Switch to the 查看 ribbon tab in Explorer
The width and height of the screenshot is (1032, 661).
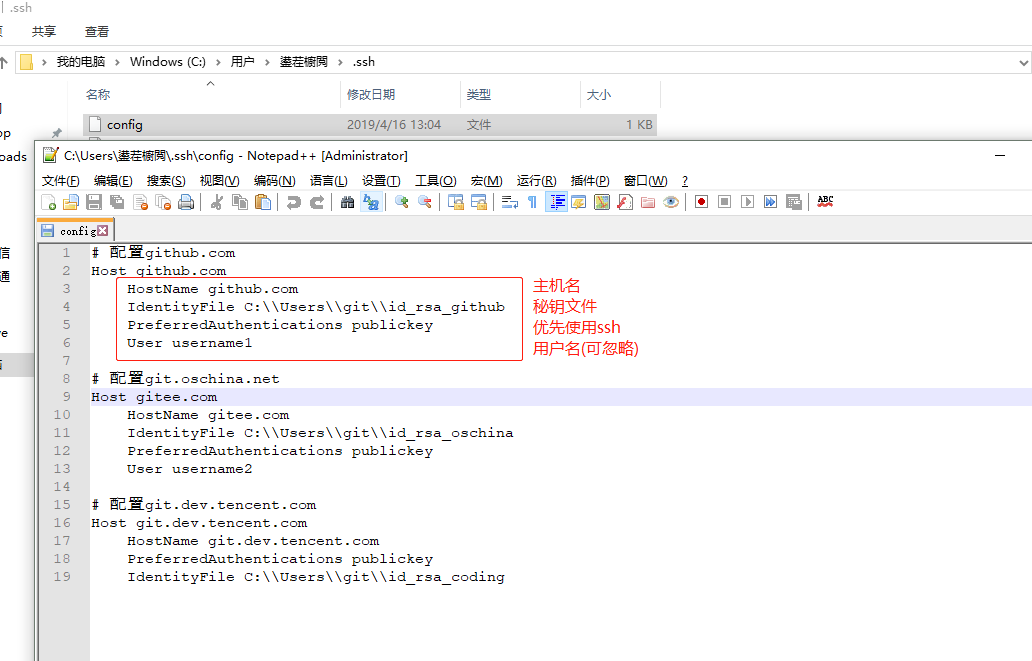(x=97, y=32)
